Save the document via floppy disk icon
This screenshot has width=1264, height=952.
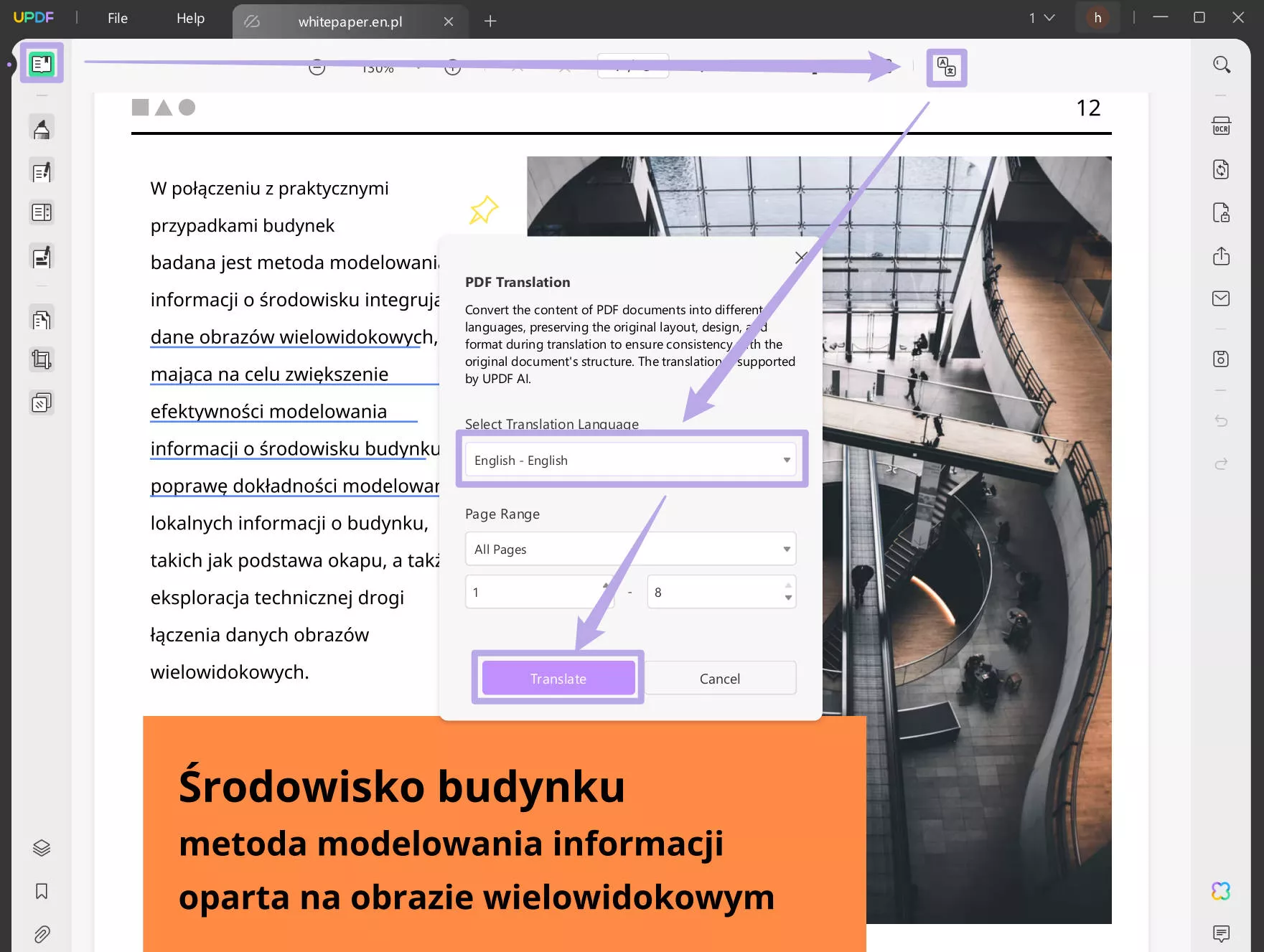tap(1221, 359)
